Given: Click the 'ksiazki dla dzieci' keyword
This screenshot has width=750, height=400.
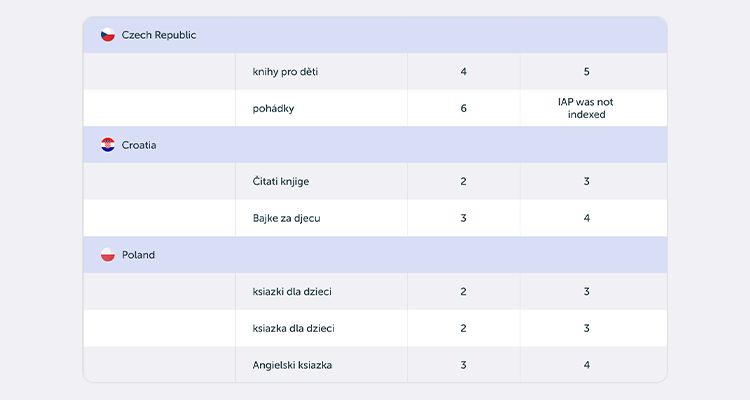Looking at the screenshot, I should pyautogui.click(x=292, y=292).
